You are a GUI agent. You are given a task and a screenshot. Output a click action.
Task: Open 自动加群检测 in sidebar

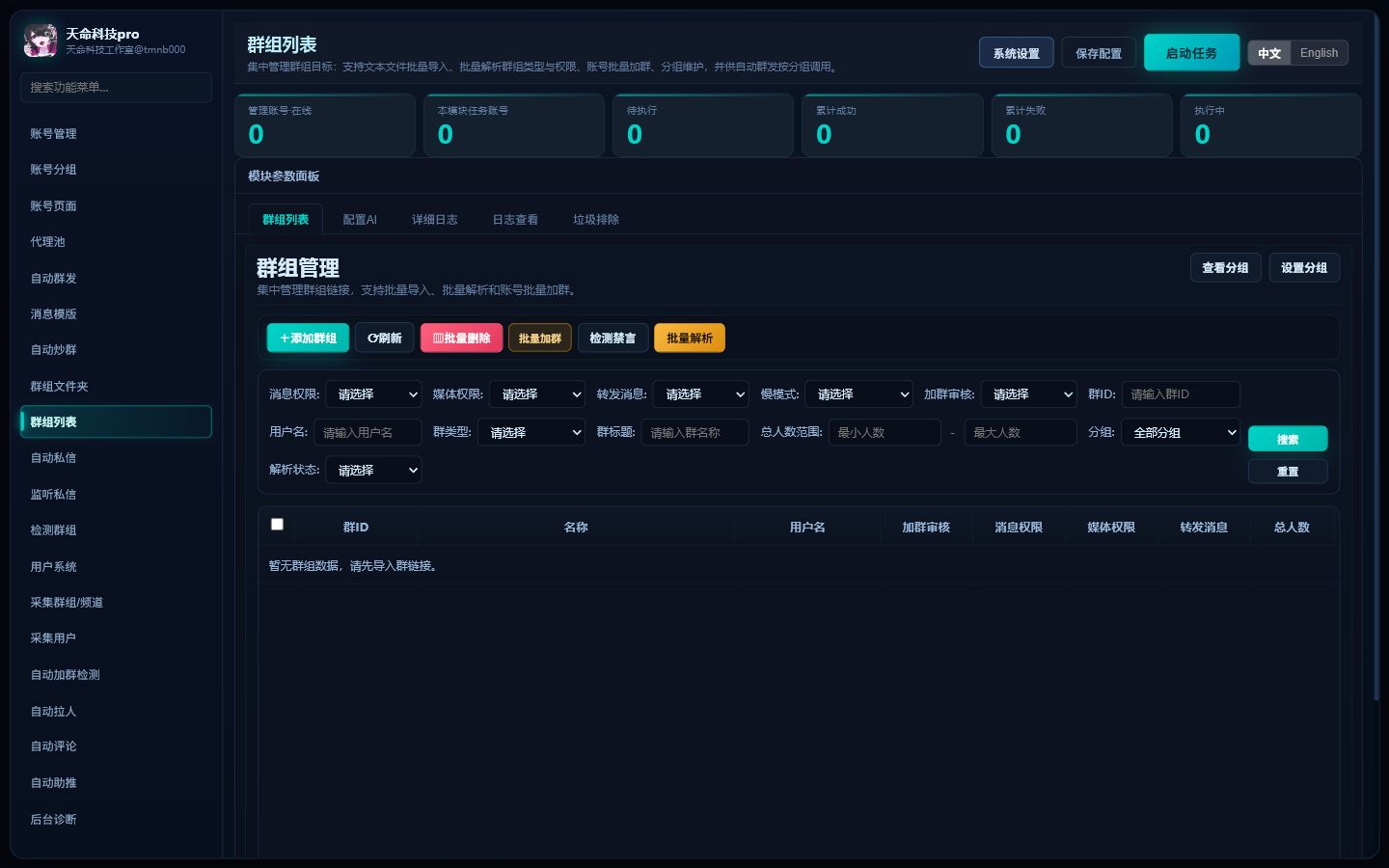[x=116, y=675]
